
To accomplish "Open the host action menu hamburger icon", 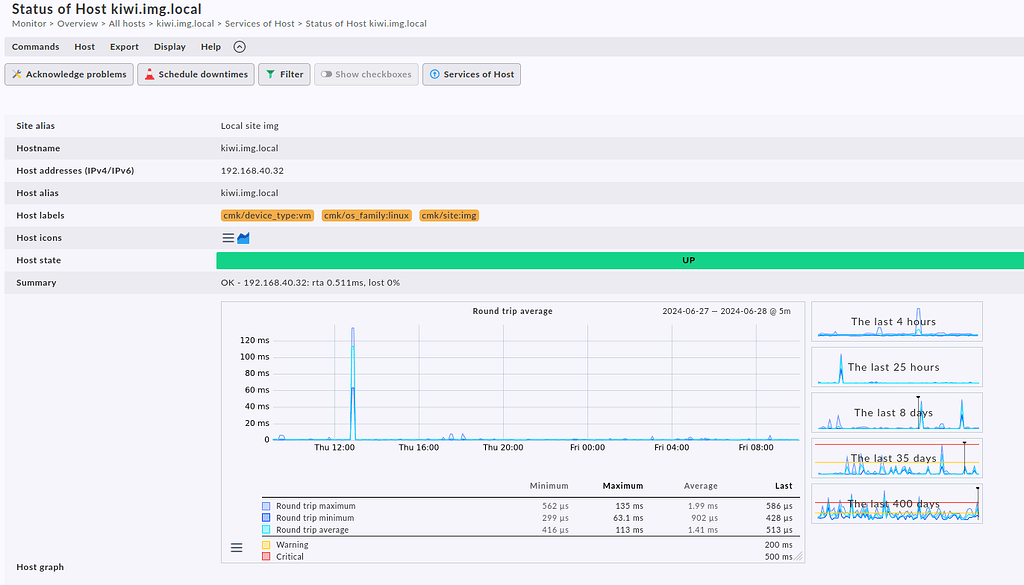I will (228, 238).
